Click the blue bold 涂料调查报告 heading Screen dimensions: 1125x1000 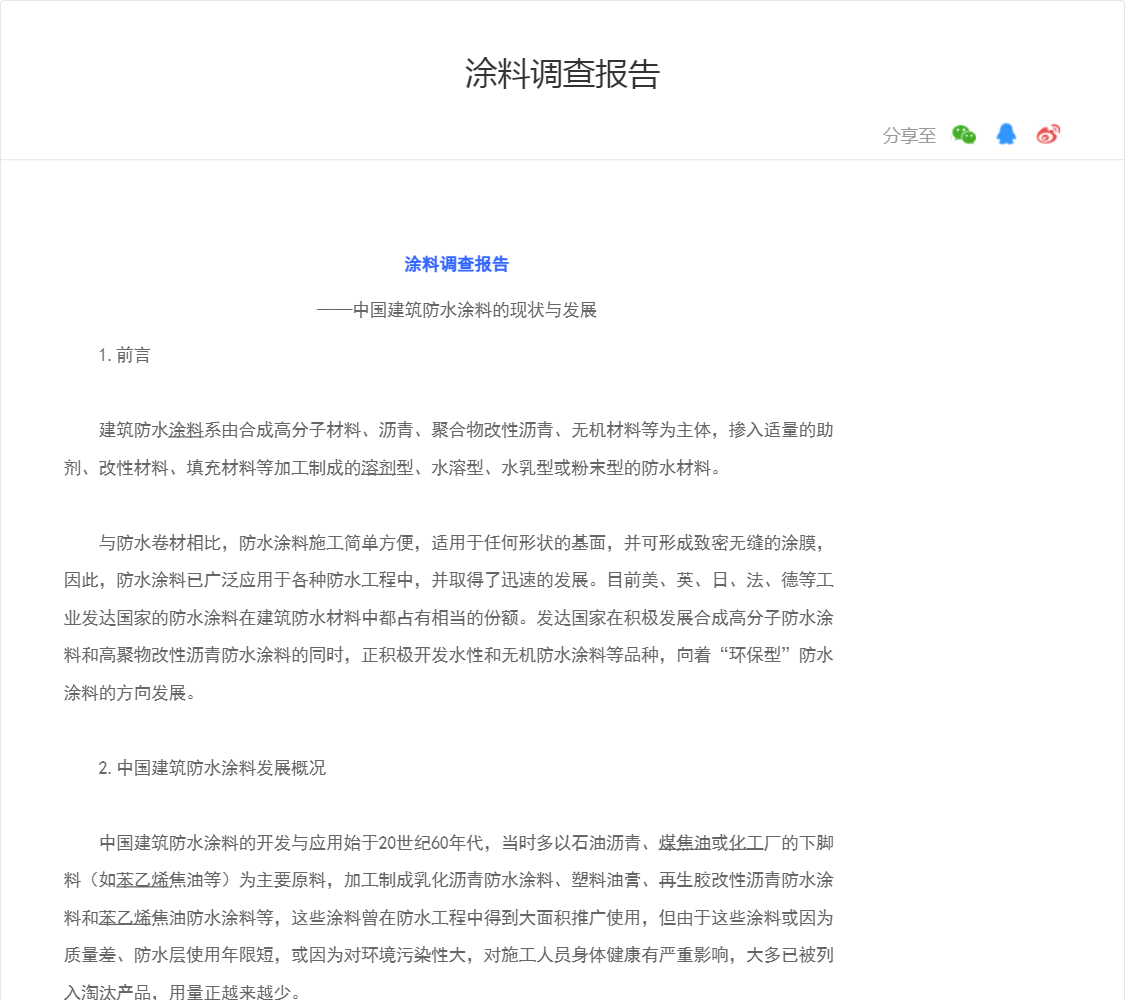click(456, 264)
